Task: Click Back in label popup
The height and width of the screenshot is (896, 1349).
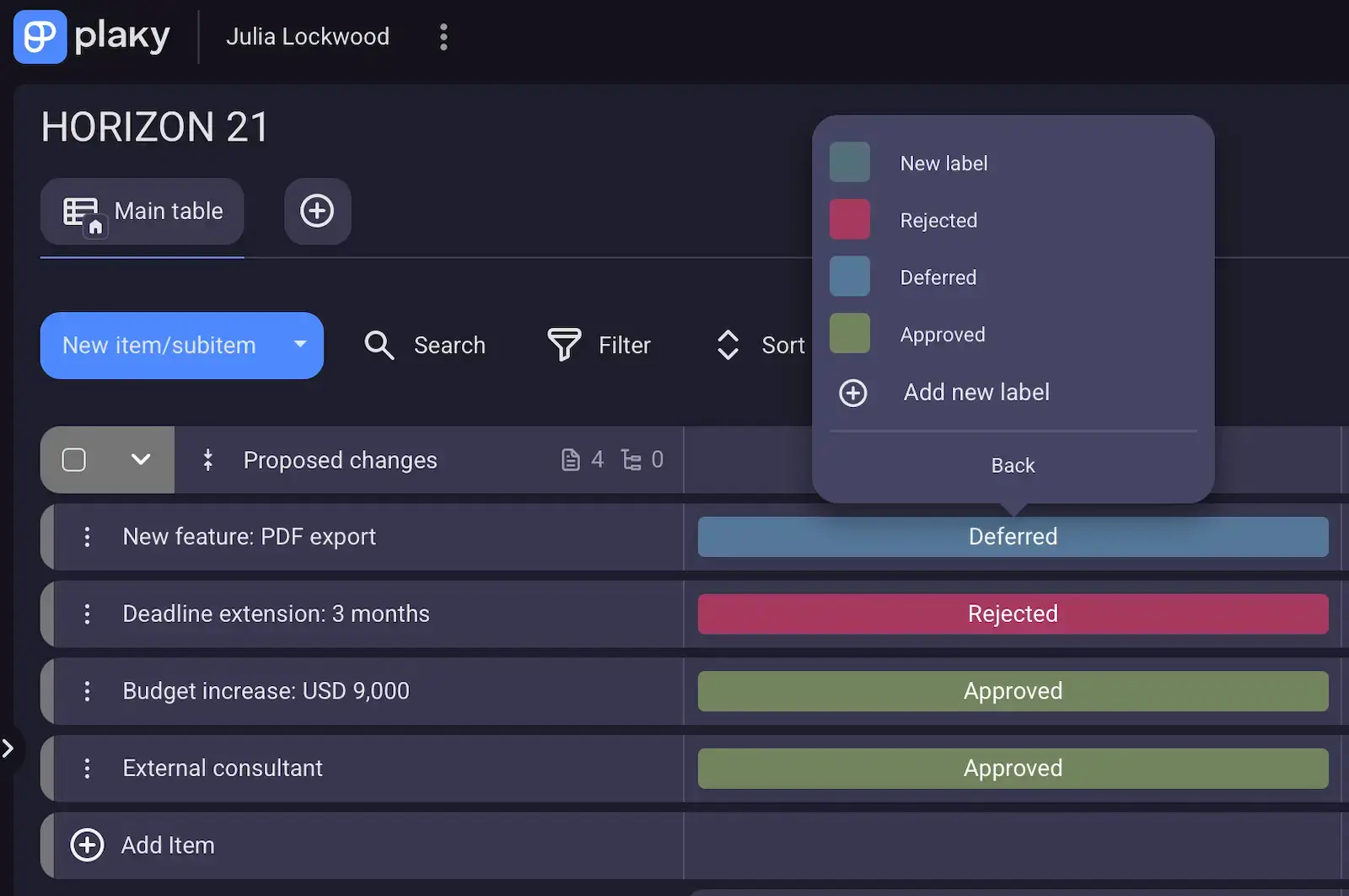Action: (1013, 466)
